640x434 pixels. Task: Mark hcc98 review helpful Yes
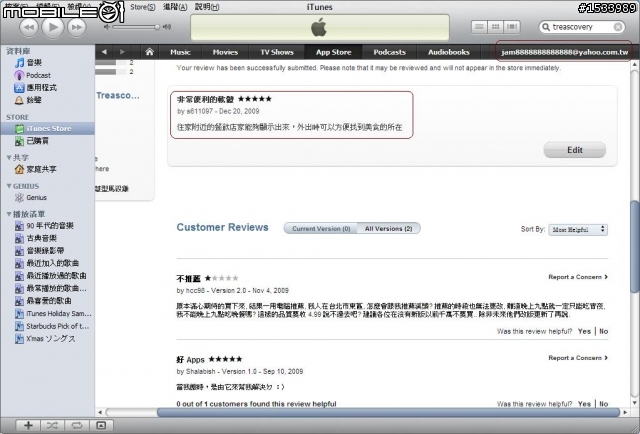(x=584, y=331)
